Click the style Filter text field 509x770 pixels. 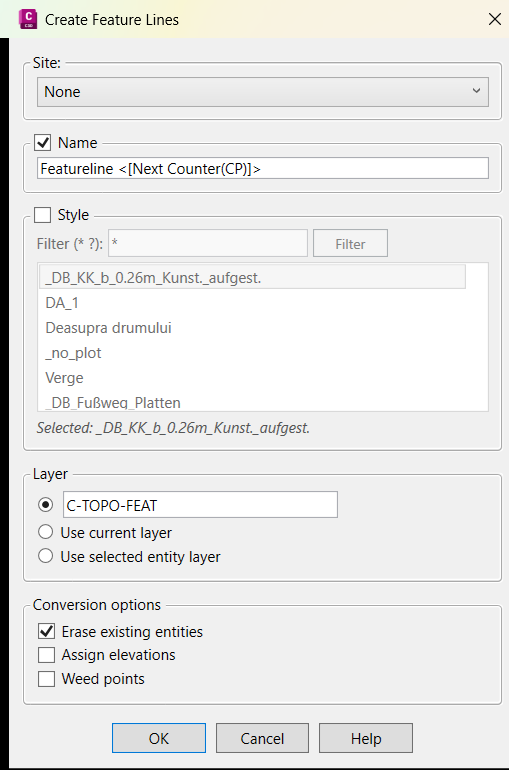(x=208, y=243)
